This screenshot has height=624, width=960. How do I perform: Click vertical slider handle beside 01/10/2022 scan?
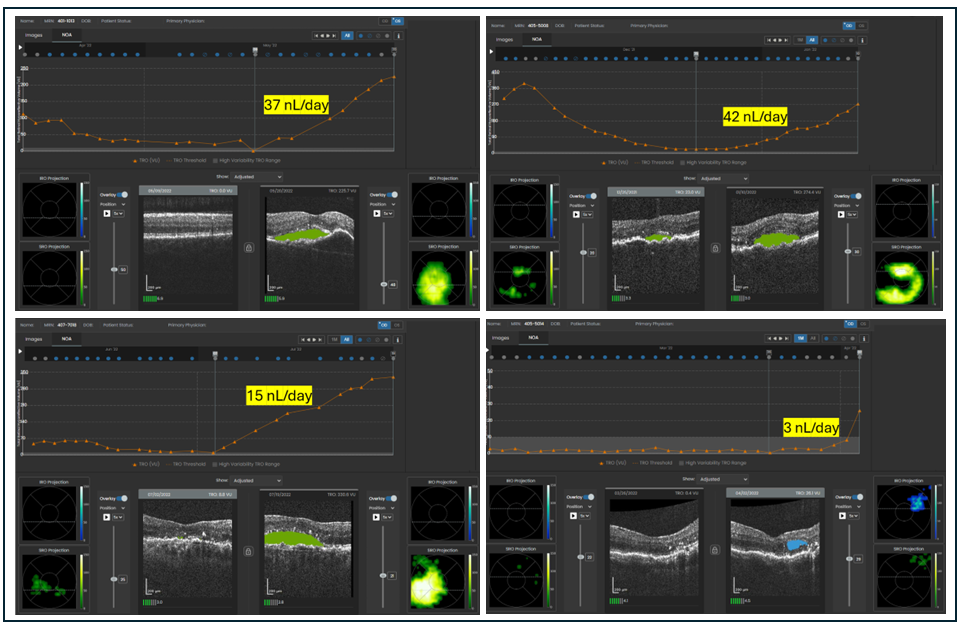pos(848,252)
